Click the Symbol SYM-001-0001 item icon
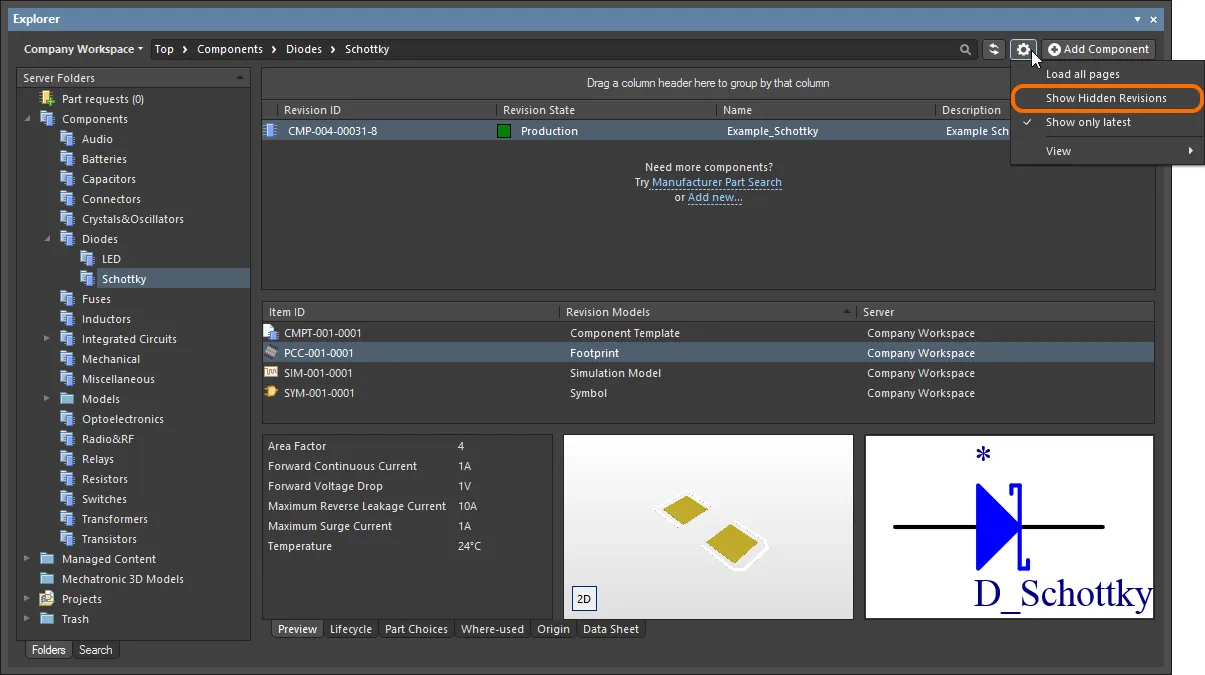Screen dimensions: 1205x675 point(270,392)
